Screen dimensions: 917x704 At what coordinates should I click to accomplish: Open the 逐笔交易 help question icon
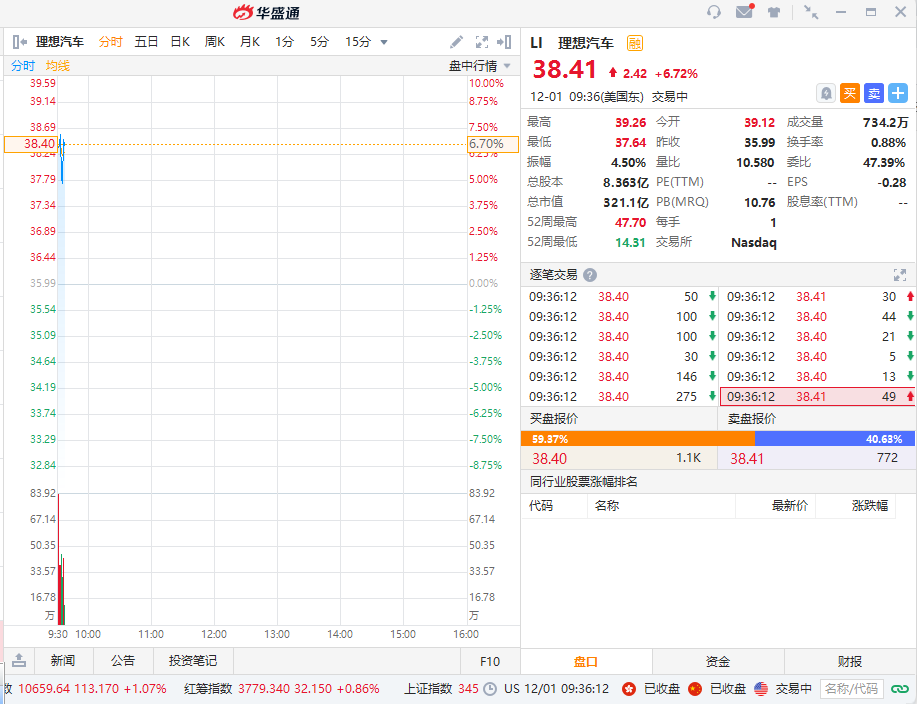pyautogui.click(x=590, y=275)
